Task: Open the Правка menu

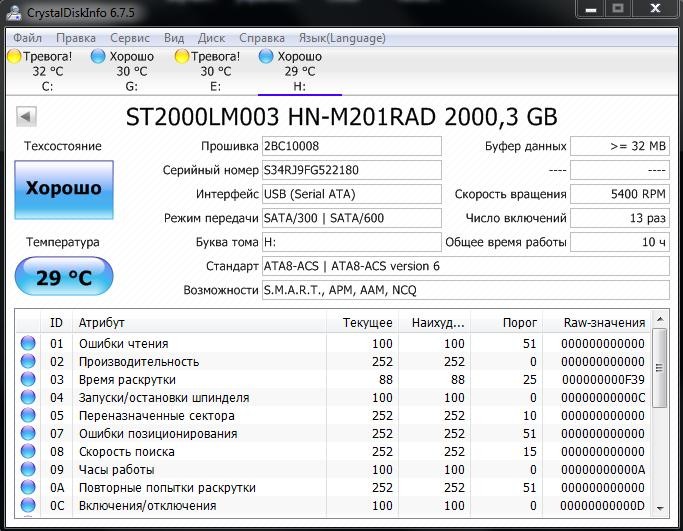Action: click(76, 38)
